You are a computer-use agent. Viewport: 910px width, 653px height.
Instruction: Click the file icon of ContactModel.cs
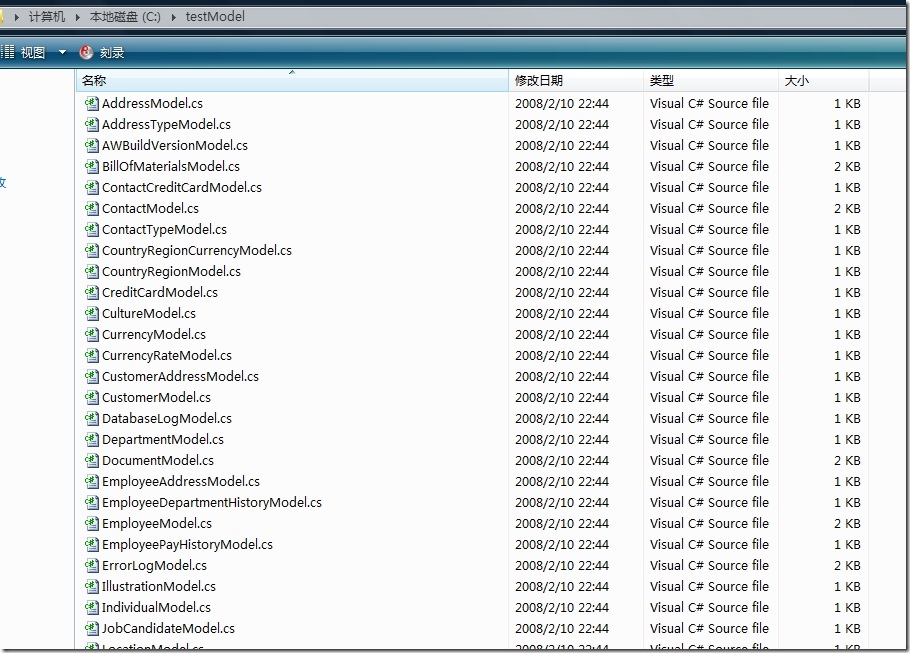click(x=91, y=208)
